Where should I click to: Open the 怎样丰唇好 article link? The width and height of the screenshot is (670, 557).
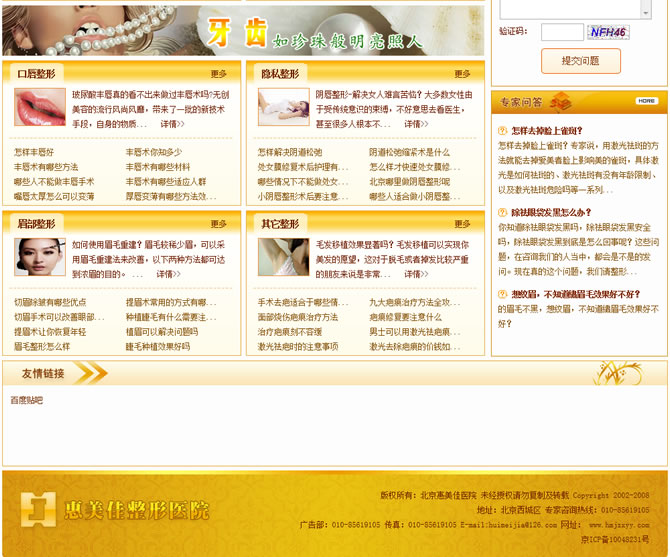pos(35,152)
